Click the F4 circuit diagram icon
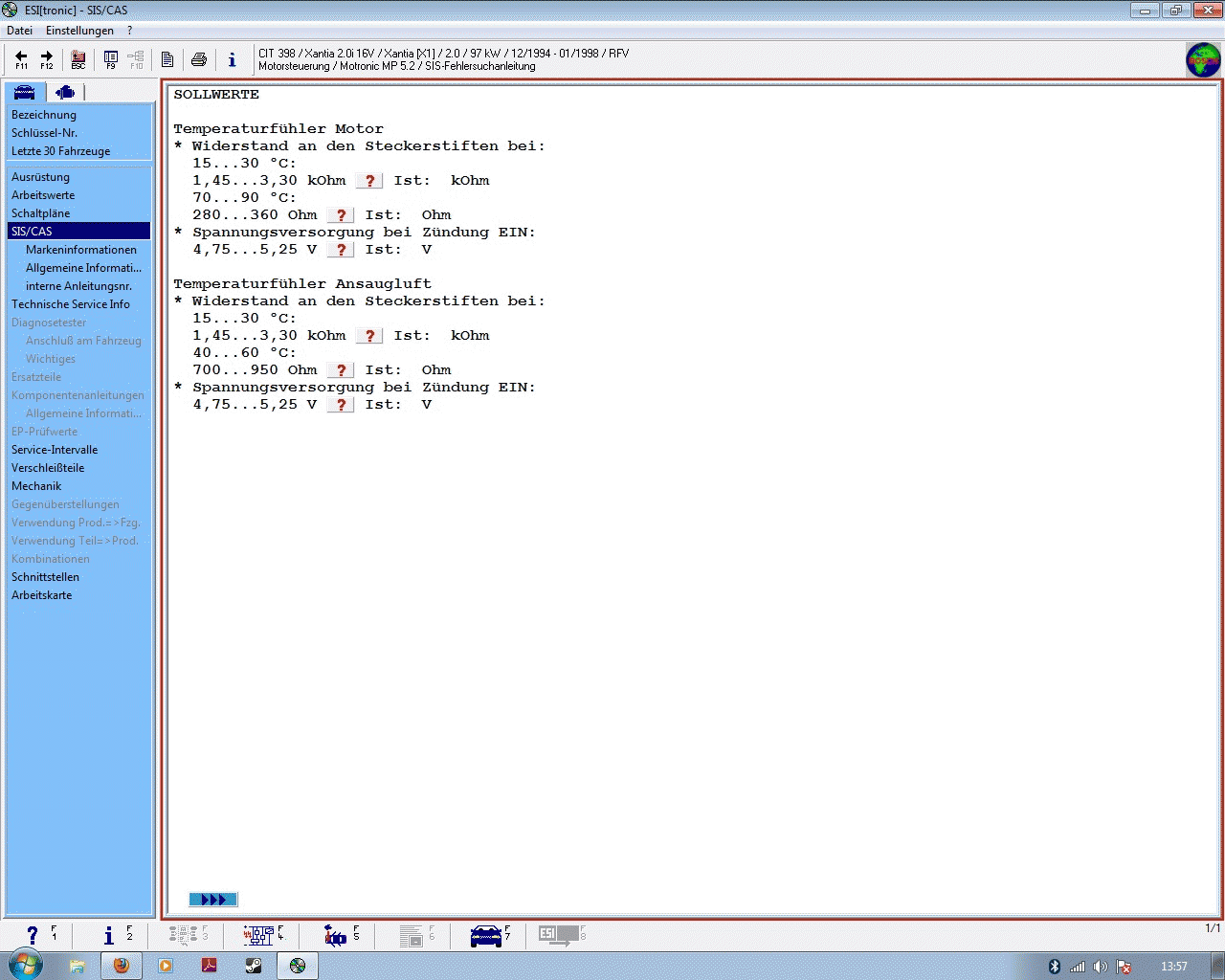Viewport: 1225px width, 980px height. pos(258,935)
